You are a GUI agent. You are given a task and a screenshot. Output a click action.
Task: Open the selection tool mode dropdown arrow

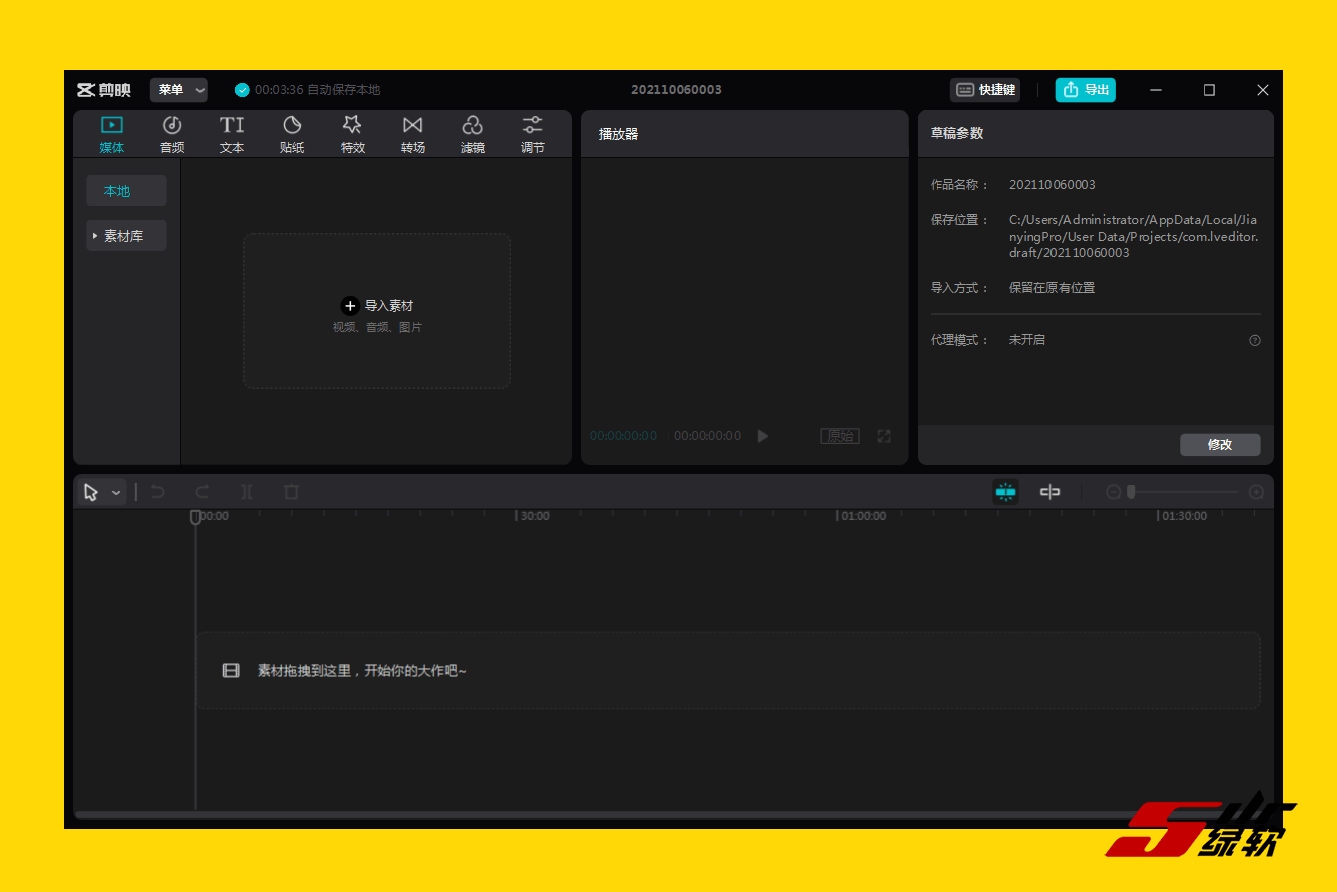tap(116, 493)
